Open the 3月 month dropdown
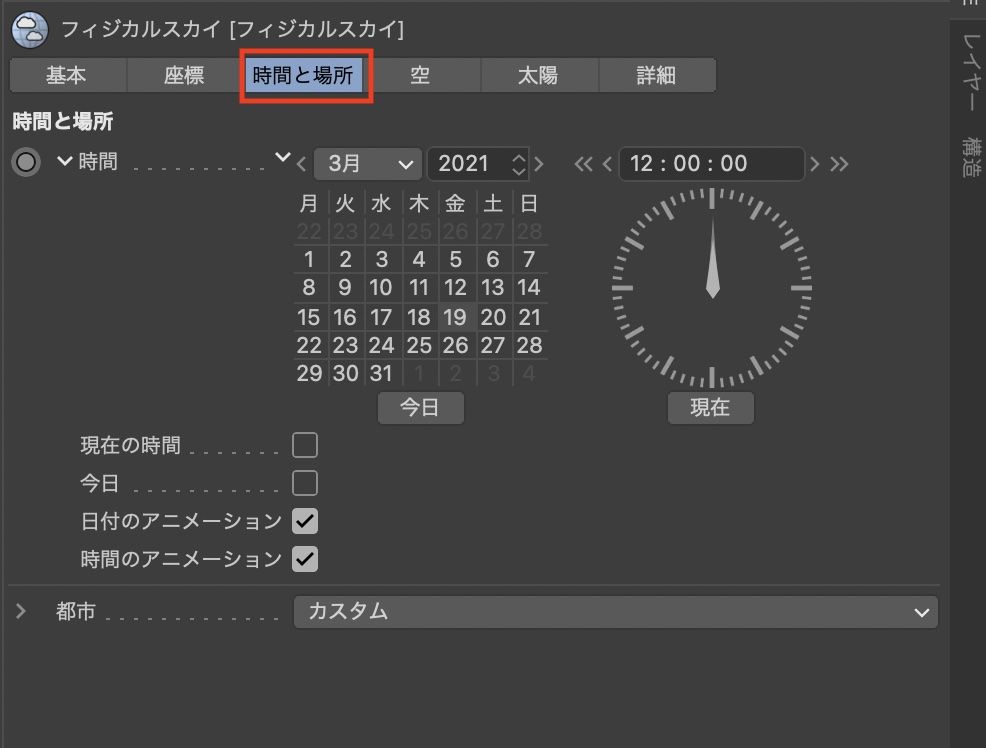Viewport: 986px width, 748px height. coord(367,164)
